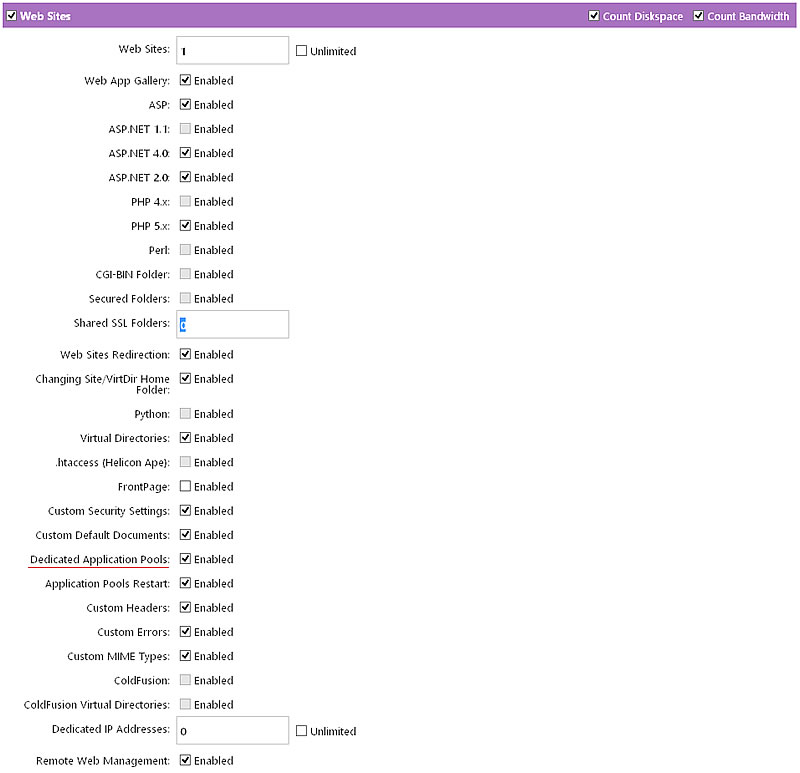
Task: Toggle Secured Folders Enabled checkbox
Action: (185, 298)
